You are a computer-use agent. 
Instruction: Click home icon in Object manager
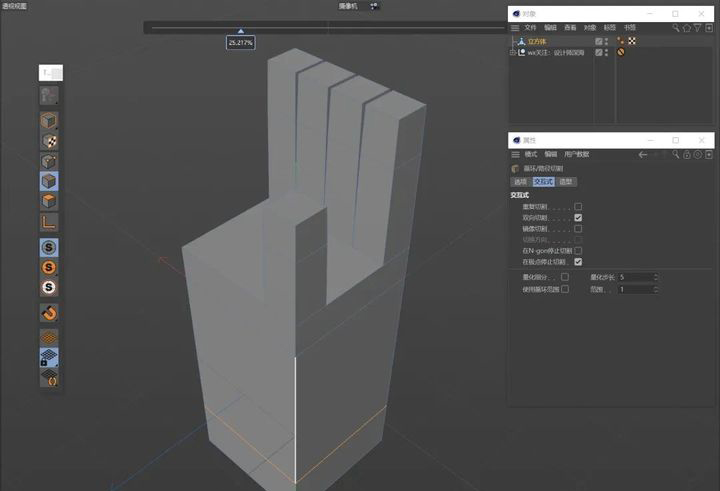[686, 28]
